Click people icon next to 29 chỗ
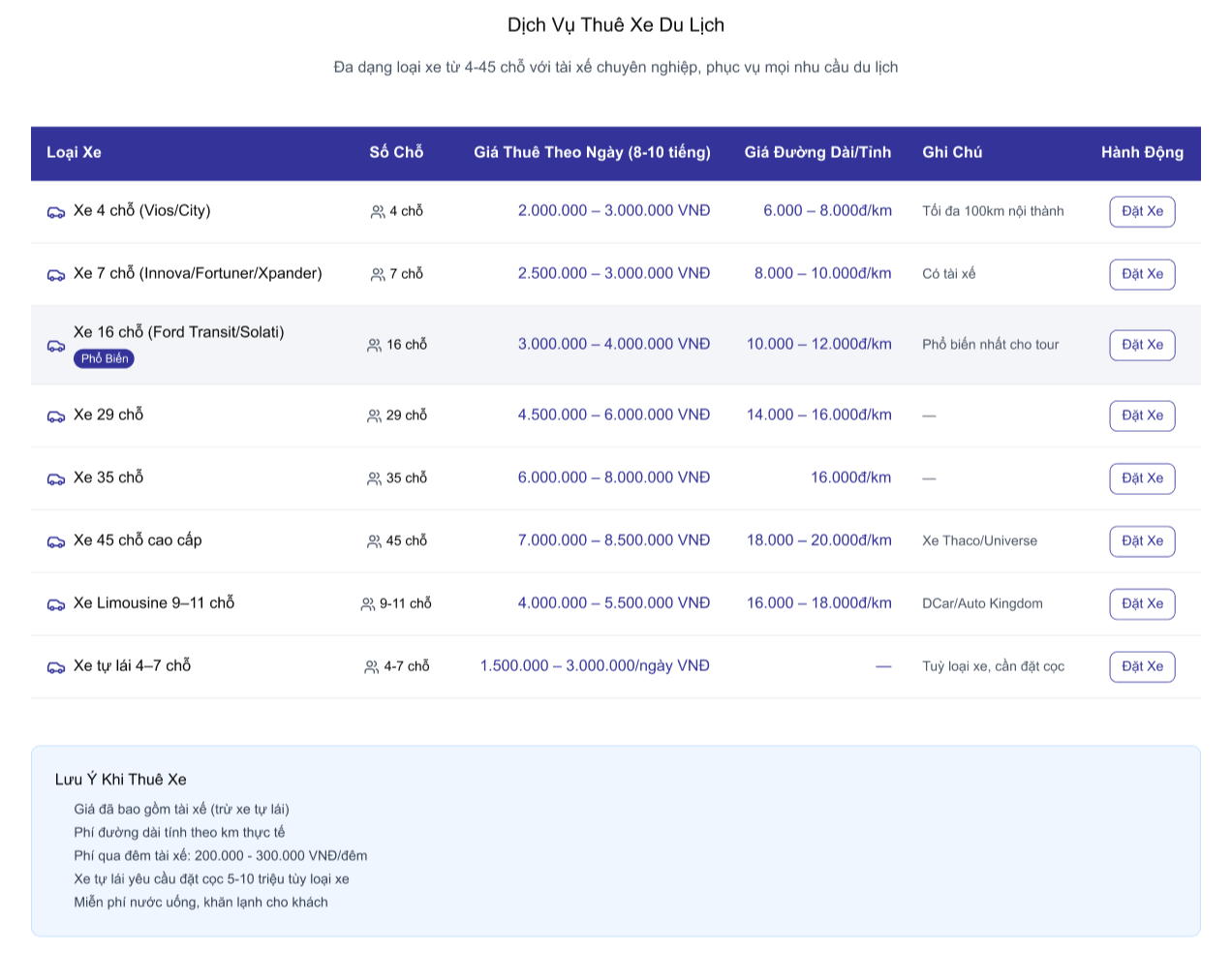Viewport: 1232px width, 953px height. pos(374,415)
